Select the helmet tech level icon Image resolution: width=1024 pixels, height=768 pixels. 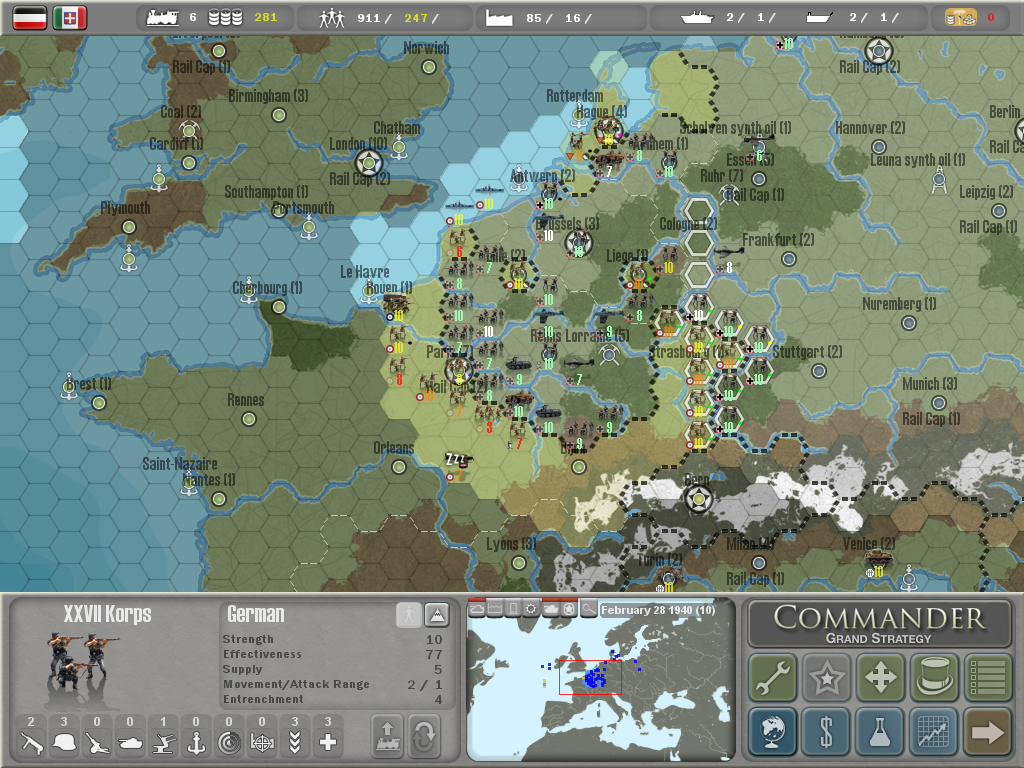64,743
